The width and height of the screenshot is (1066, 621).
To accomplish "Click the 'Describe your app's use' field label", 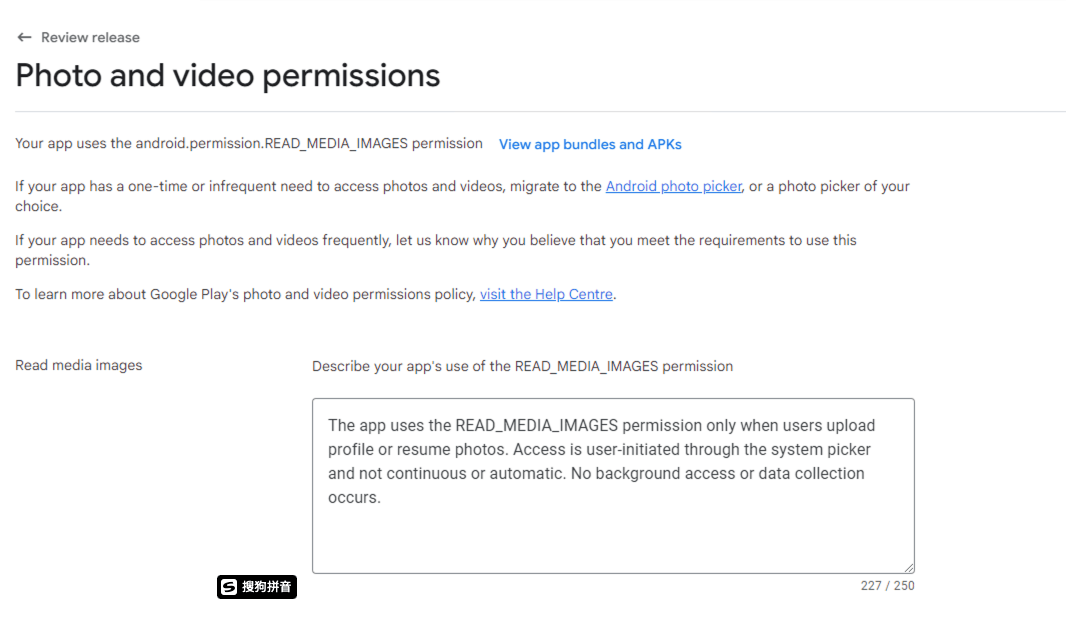I will (522, 366).
